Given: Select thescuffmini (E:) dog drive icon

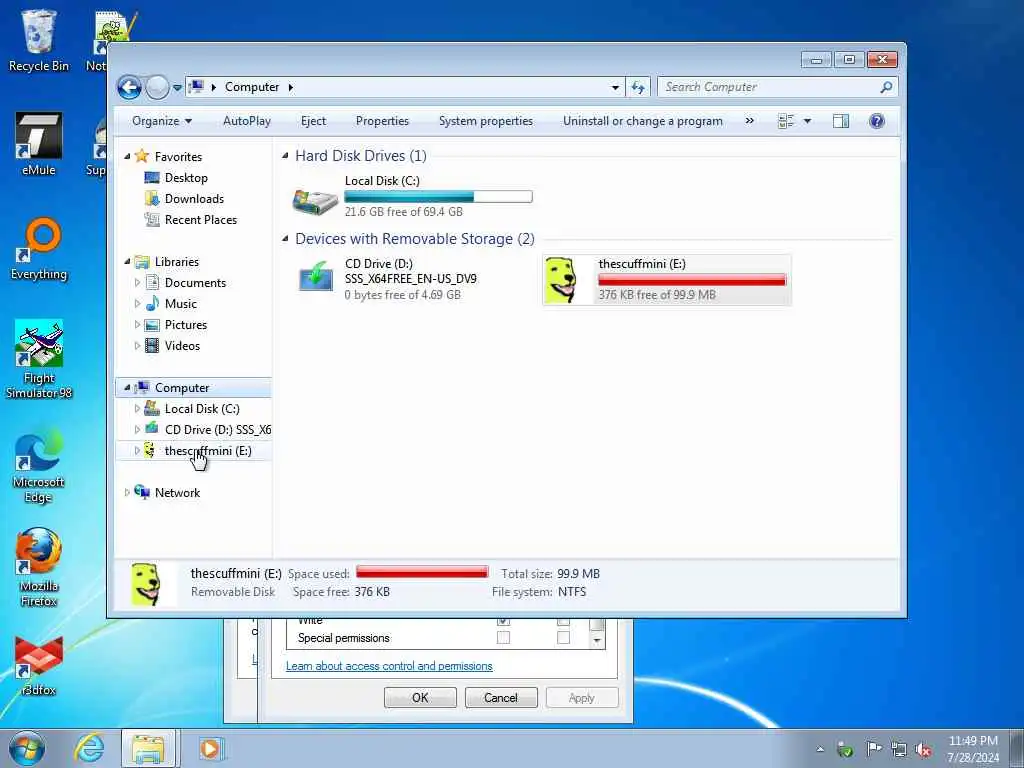Looking at the screenshot, I should coord(562,280).
